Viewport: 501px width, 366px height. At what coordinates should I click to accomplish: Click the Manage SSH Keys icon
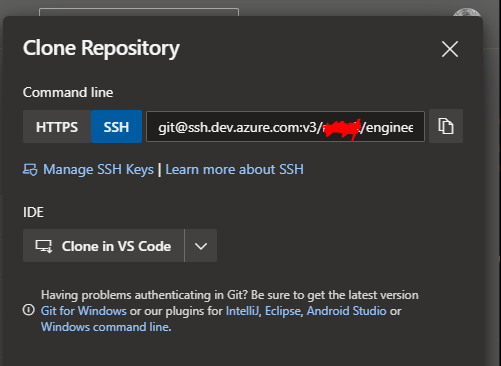coord(30,170)
